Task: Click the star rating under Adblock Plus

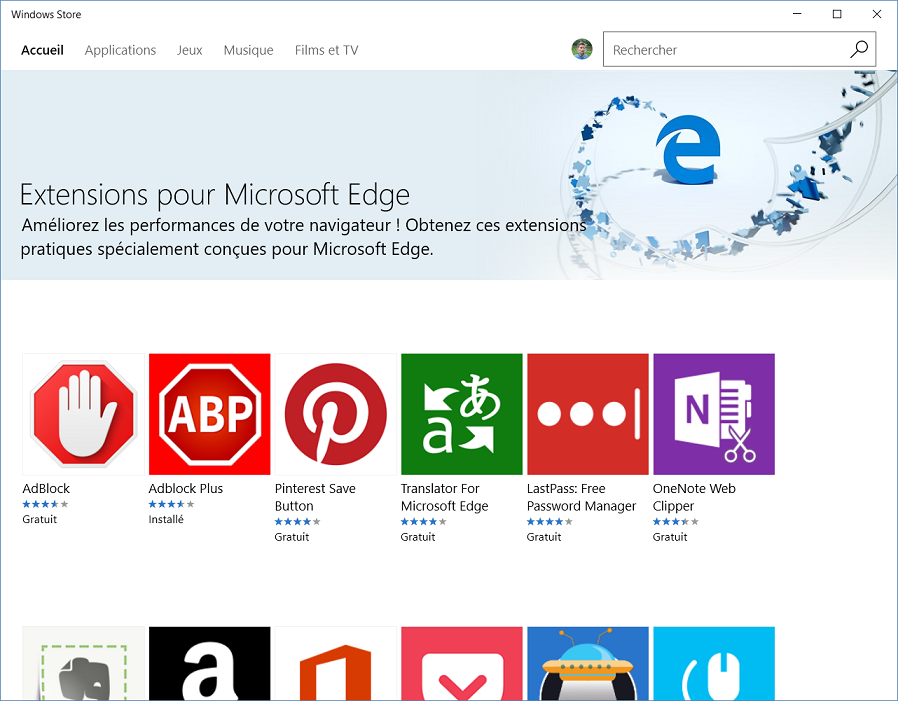Action: click(x=170, y=504)
